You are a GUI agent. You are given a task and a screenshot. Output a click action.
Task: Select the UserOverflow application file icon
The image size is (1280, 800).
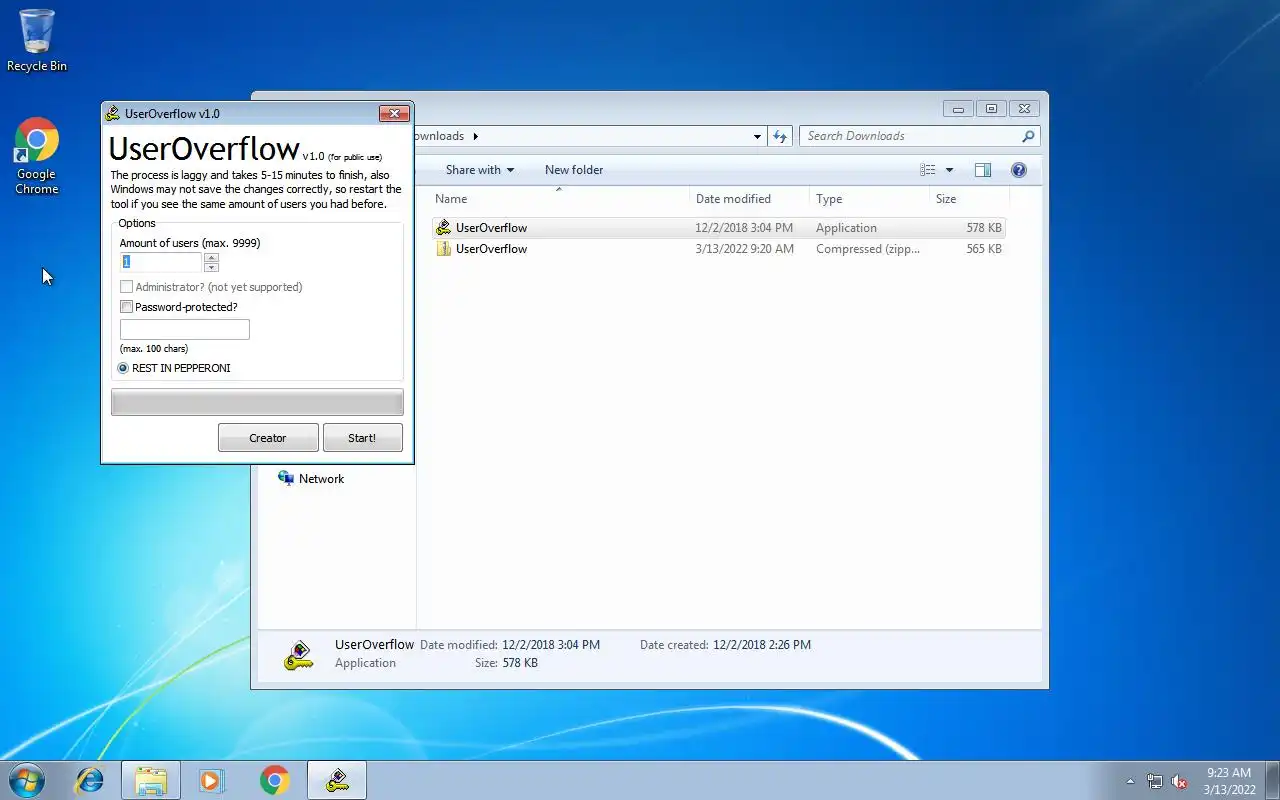[x=443, y=228]
